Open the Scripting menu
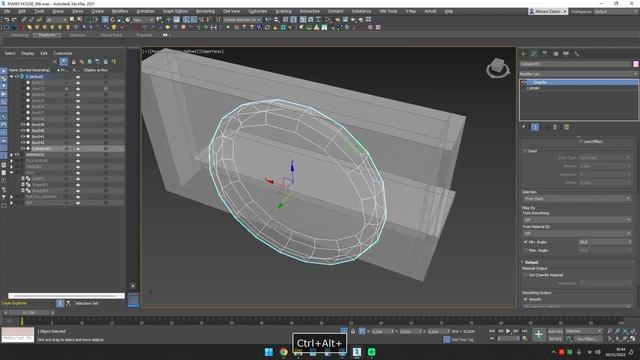The width and height of the screenshot is (640, 360). [x=283, y=11]
